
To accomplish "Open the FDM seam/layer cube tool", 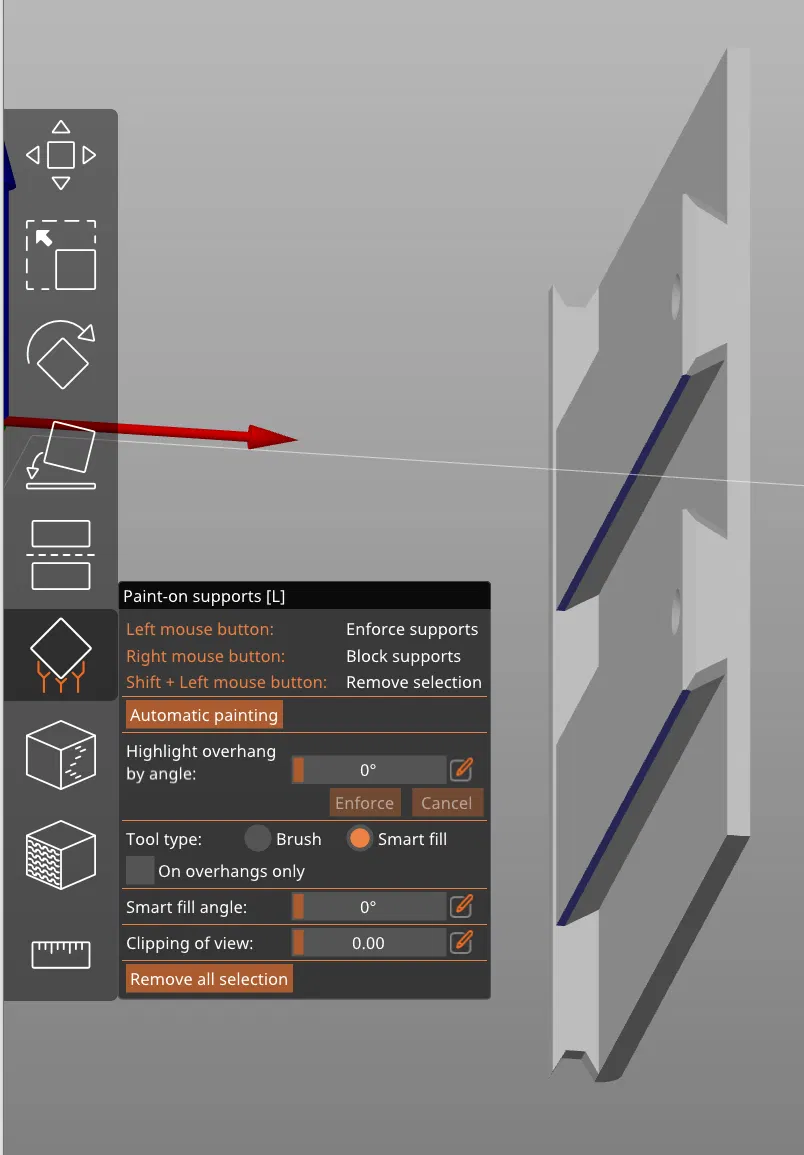I will point(61,854).
